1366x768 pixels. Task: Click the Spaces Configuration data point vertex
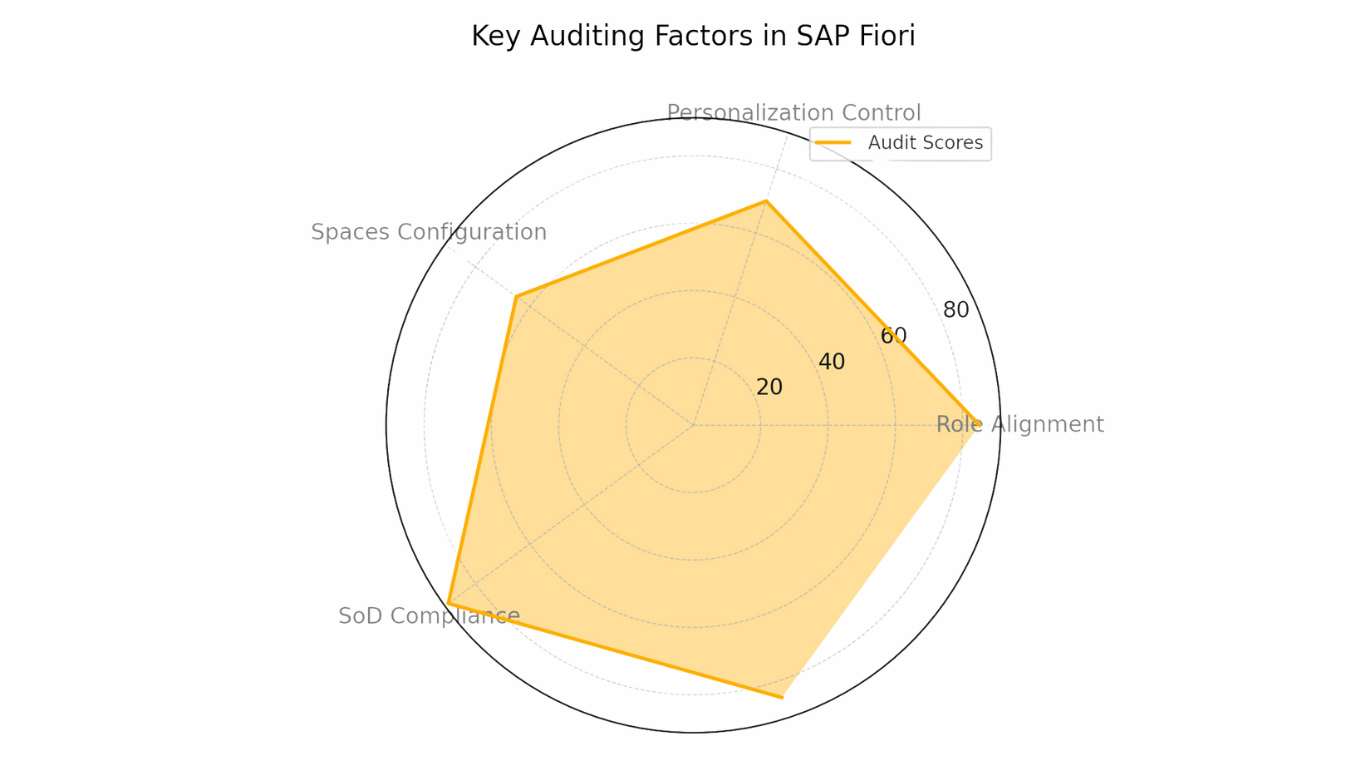click(x=515, y=296)
